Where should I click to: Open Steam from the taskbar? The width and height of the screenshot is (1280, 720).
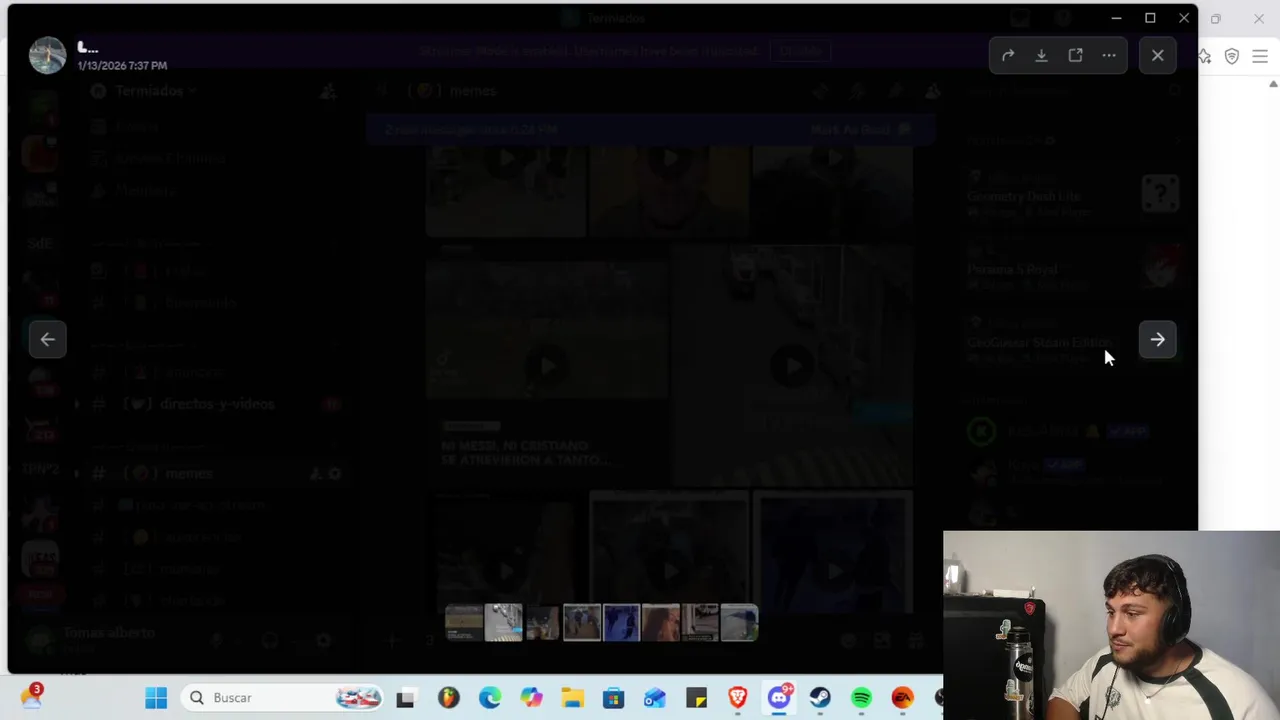click(x=820, y=698)
